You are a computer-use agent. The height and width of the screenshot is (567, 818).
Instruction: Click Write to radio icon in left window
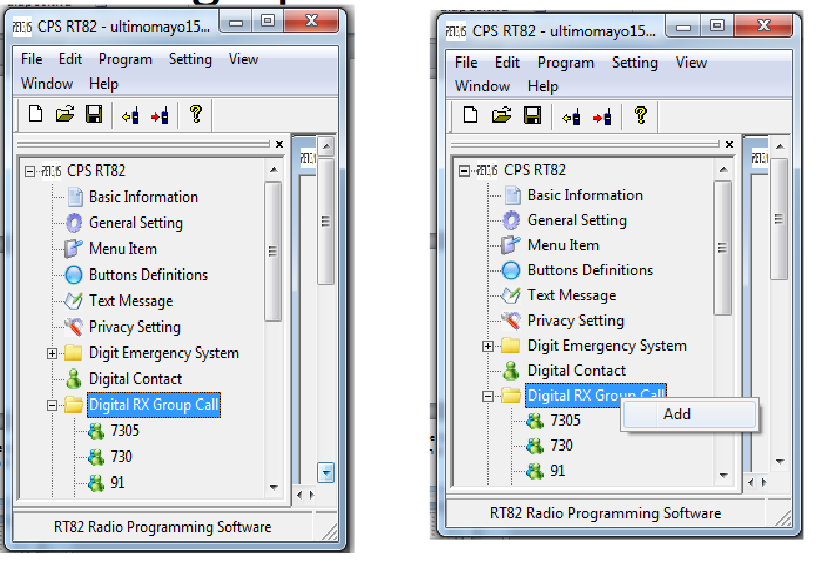tap(160, 115)
